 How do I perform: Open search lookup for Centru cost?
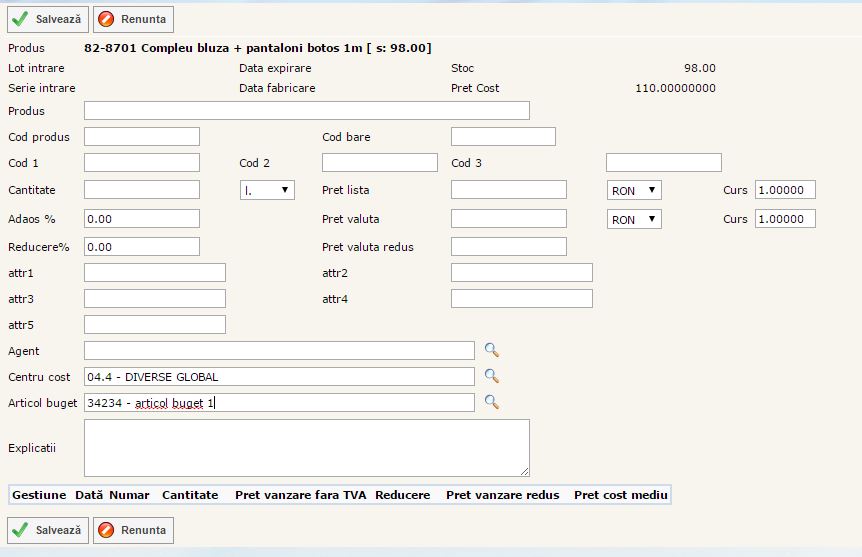click(491, 376)
